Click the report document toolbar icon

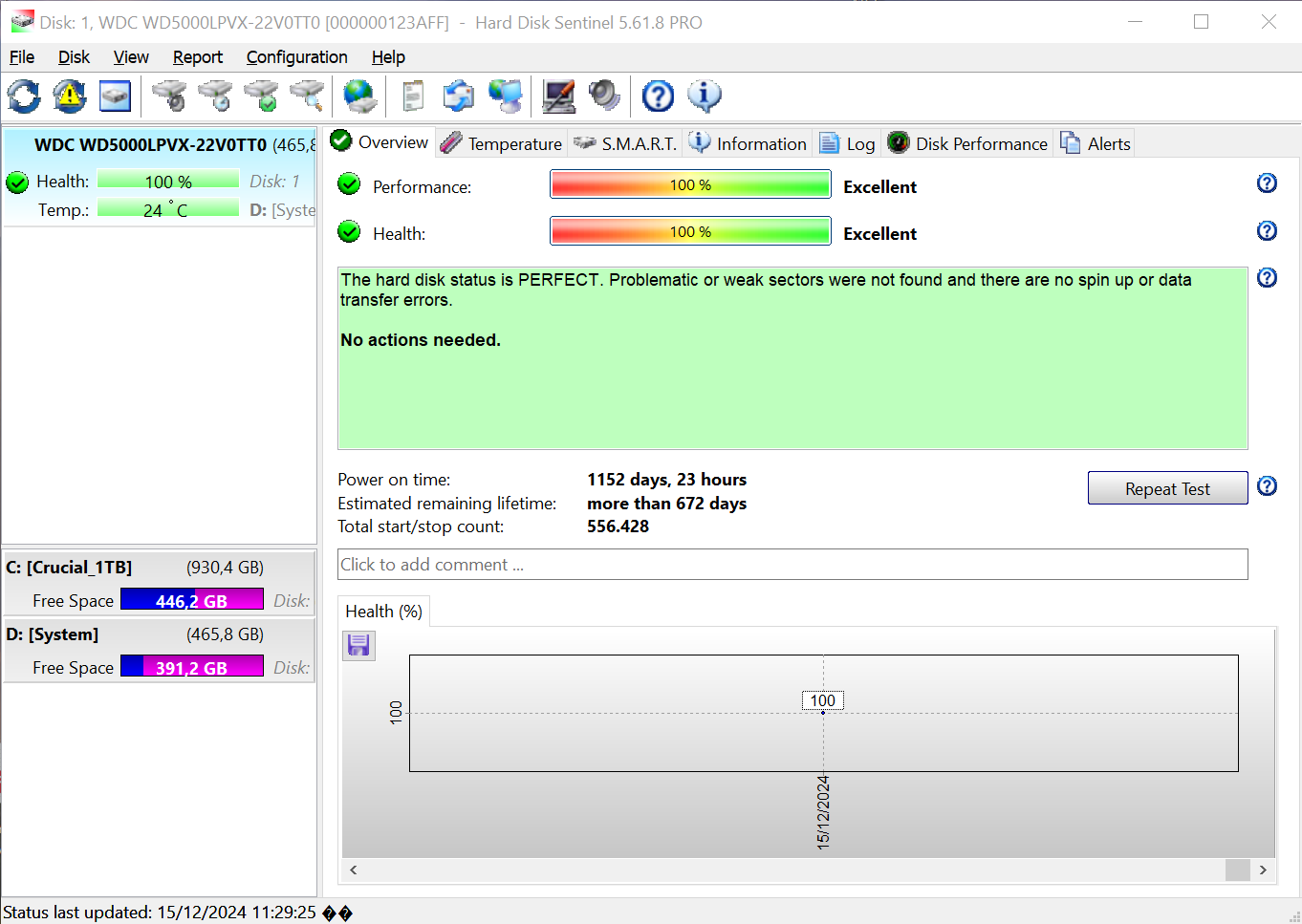(x=413, y=96)
